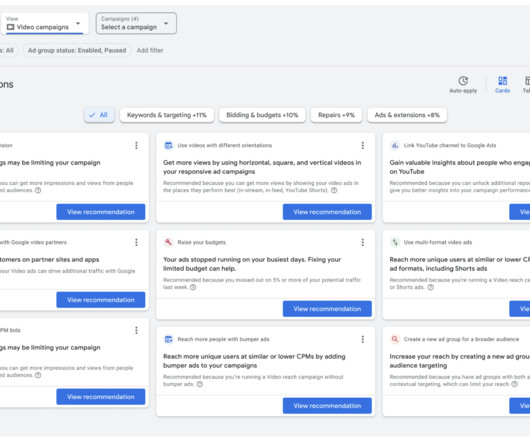Click the broader audience magnifier icon
This screenshot has height=442, width=530.
(394, 339)
